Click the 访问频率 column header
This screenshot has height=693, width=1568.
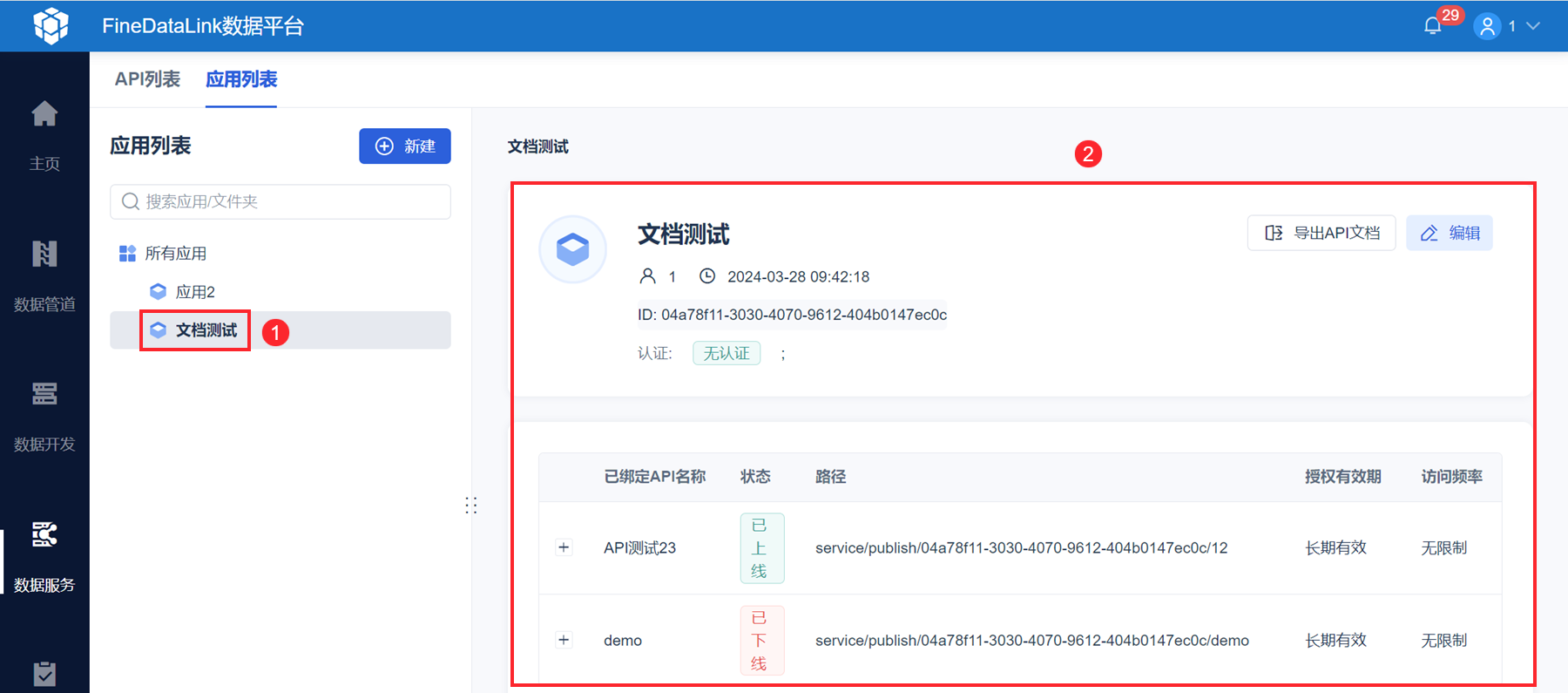point(1452,477)
